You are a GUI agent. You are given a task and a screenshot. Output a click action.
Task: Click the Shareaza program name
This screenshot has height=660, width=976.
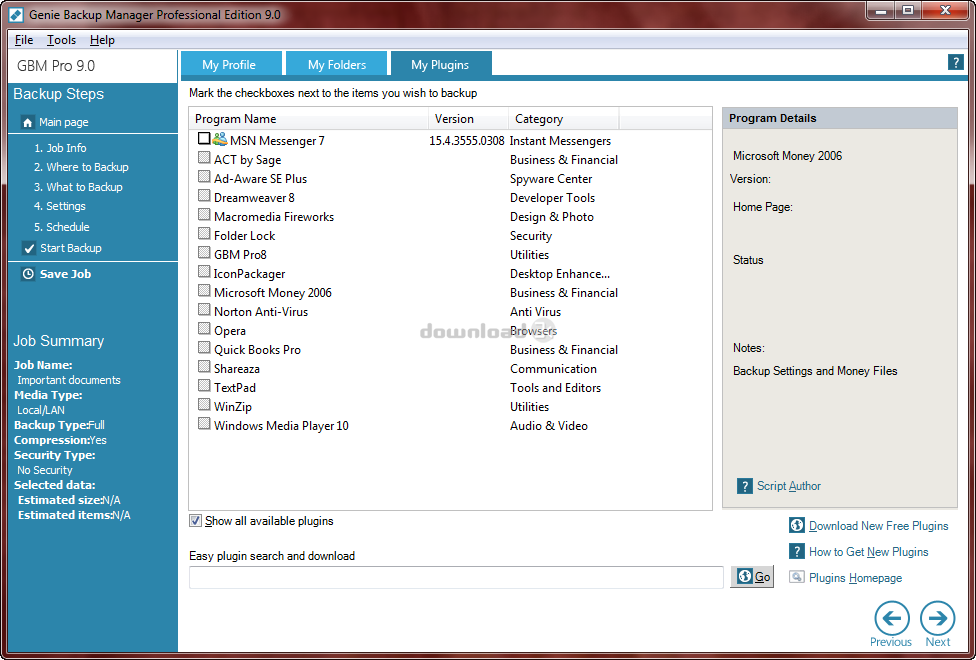tap(237, 369)
